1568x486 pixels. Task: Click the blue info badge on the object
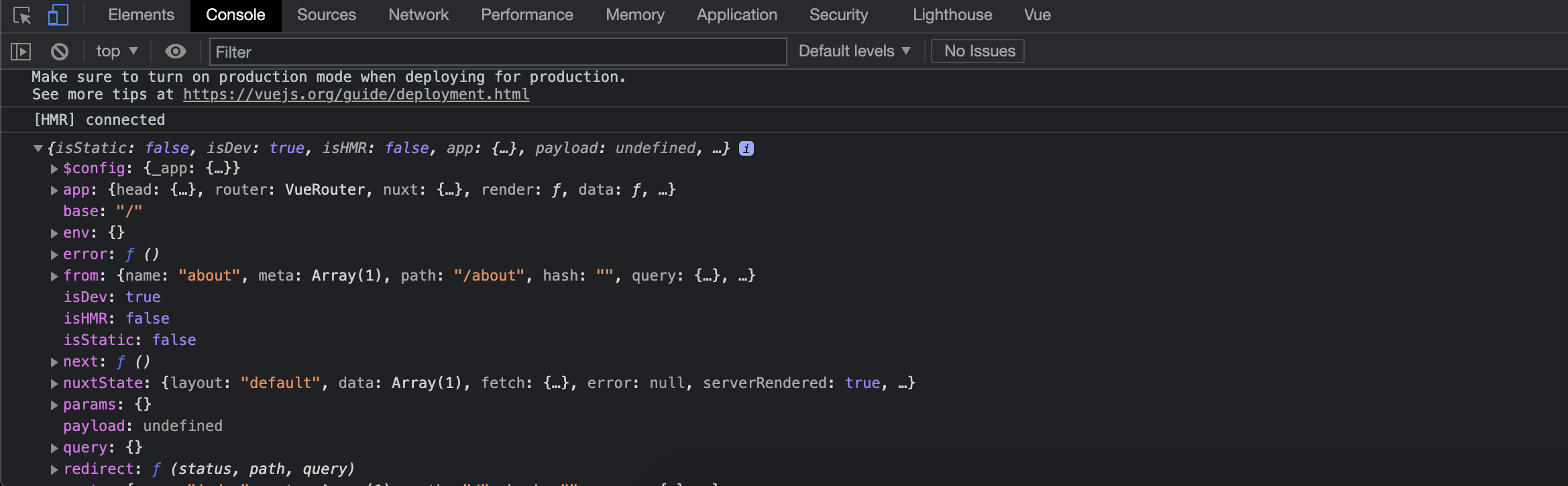(x=746, y=148)
